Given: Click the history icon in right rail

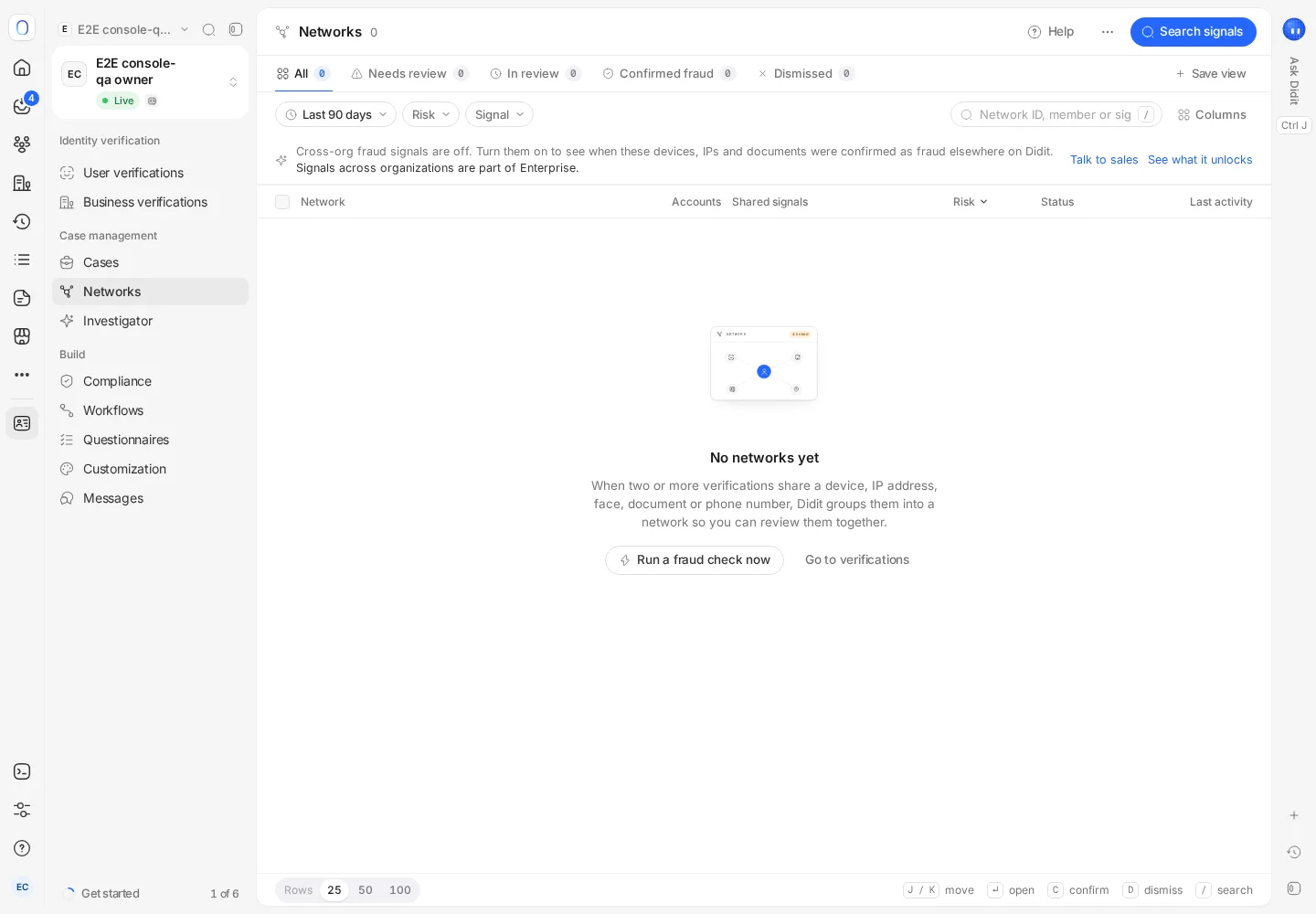Looking at the screenshot, I should (x=1294, y=852).
